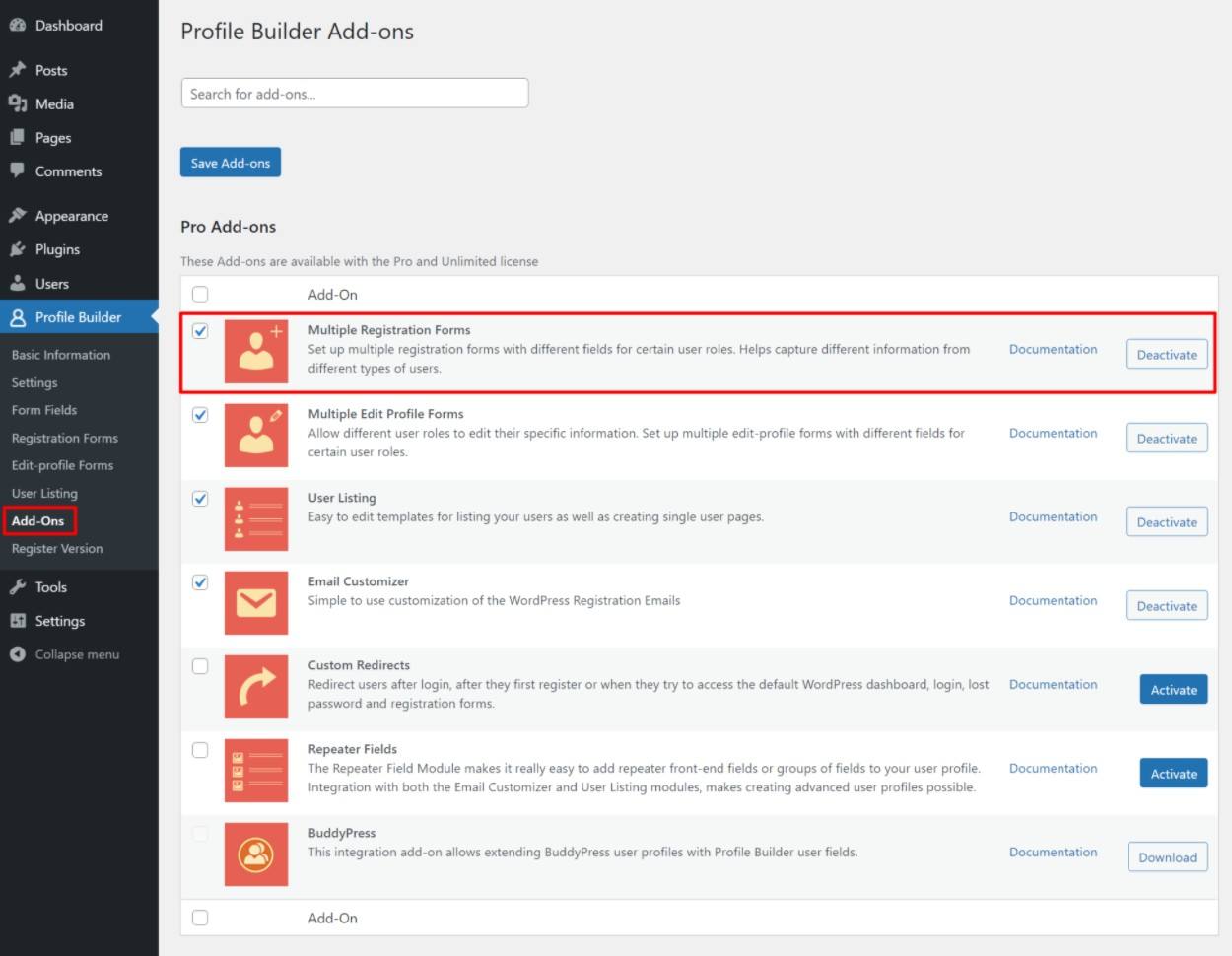Click the BuddyPress integration icon
The width and height of the screenshot is (1232, 956).
point(255,854)
